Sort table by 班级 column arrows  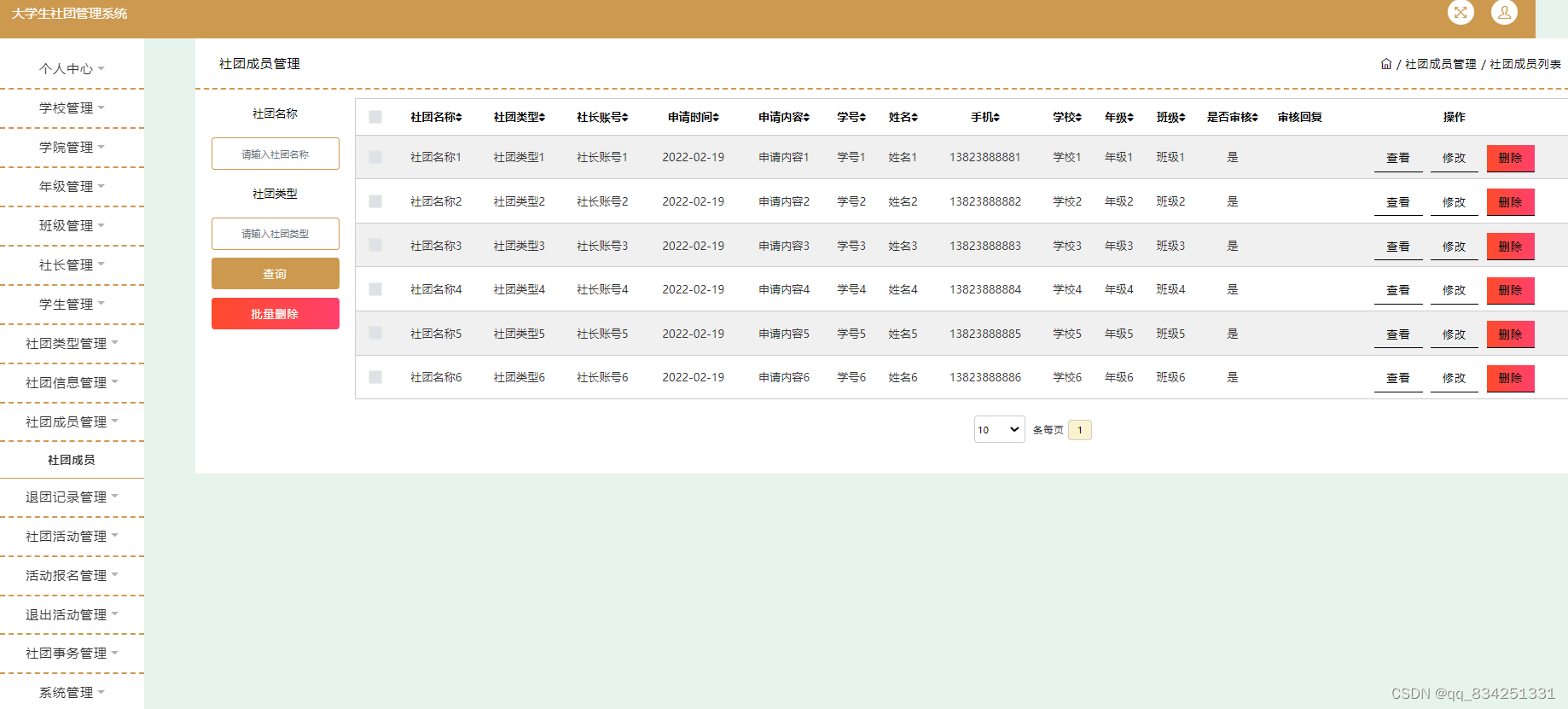[1182, 118]
